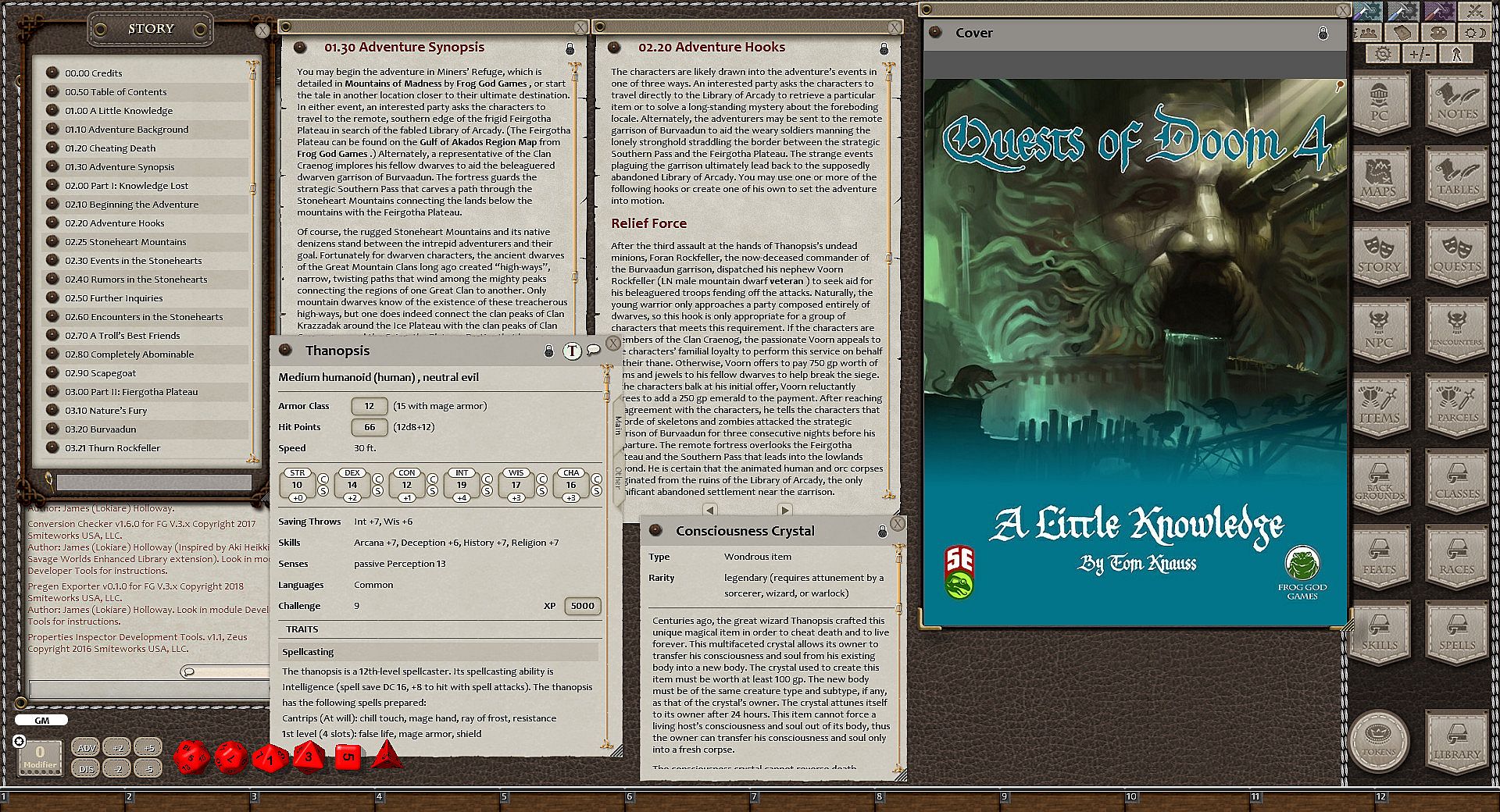1500x812 pixels.
Task: Click the Story list search field
Action: click(153, 483)
